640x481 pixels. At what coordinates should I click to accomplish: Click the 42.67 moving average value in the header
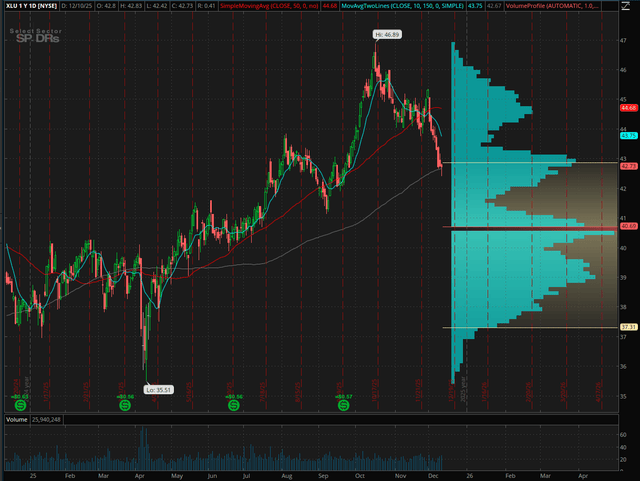click(x=494, y=6)
